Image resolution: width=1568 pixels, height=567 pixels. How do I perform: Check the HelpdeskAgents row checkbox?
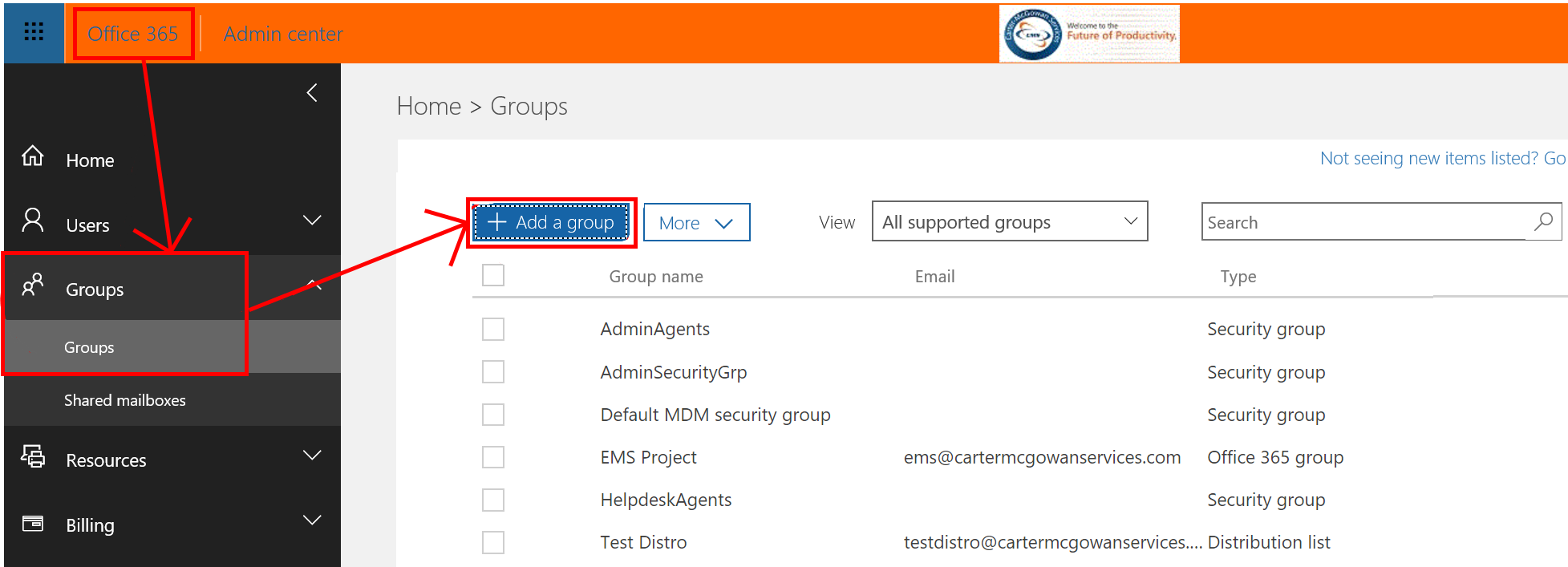click(x=493, y=500)
